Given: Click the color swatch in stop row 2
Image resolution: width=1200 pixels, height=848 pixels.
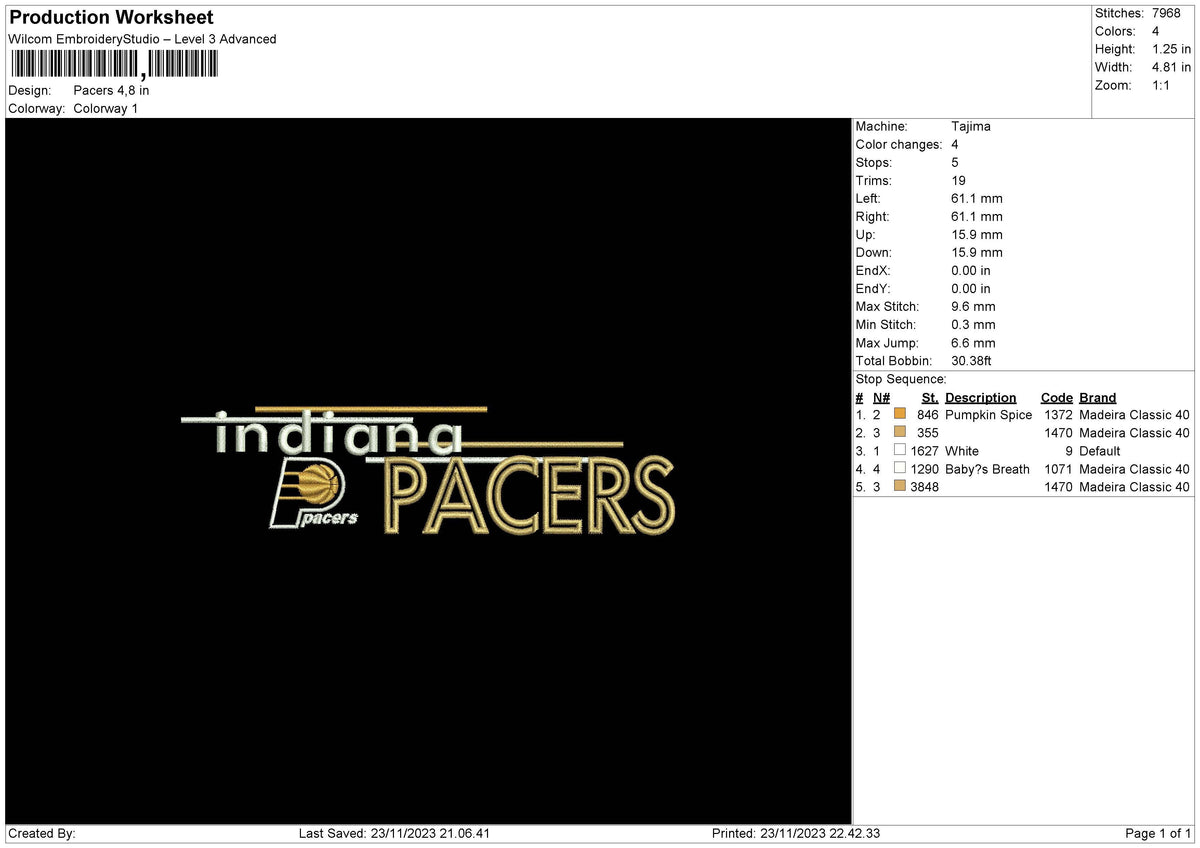Looking at the screenshot, I should click(x=900, y=433).
